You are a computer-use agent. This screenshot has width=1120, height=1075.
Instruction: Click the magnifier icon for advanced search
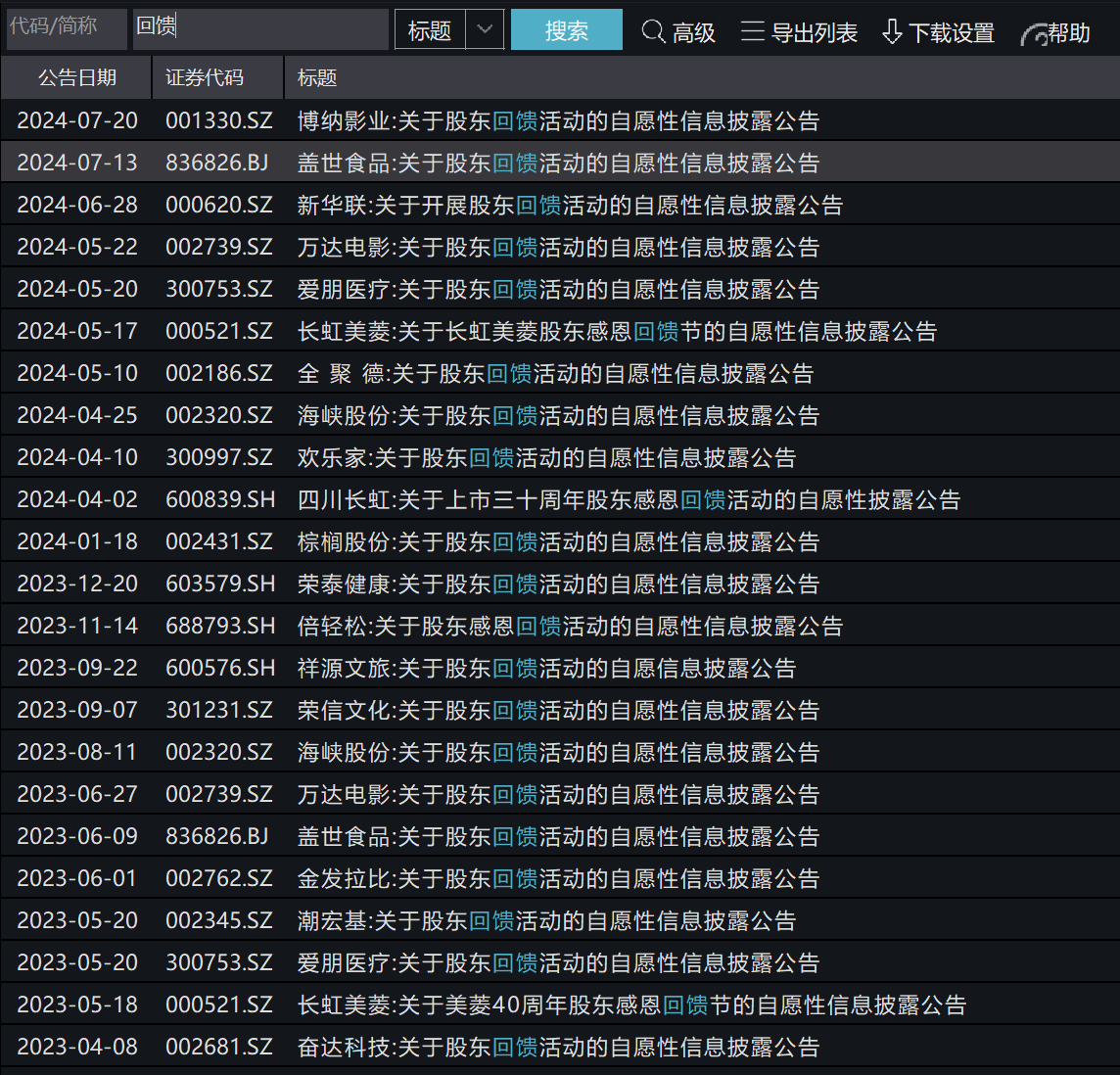(x=653, y=32)
